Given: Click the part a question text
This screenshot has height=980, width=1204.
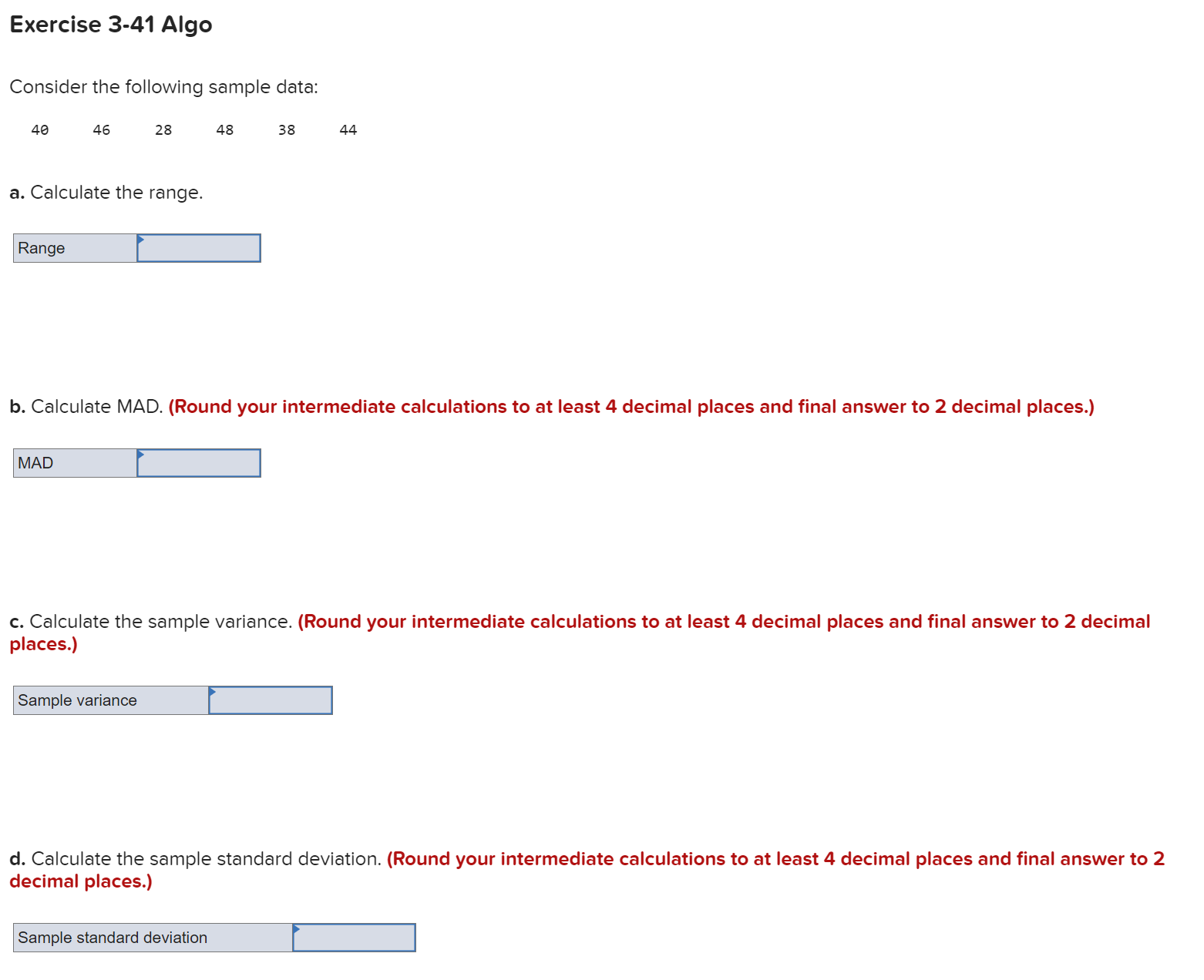Looking at the screenshot, I should 106,193.
